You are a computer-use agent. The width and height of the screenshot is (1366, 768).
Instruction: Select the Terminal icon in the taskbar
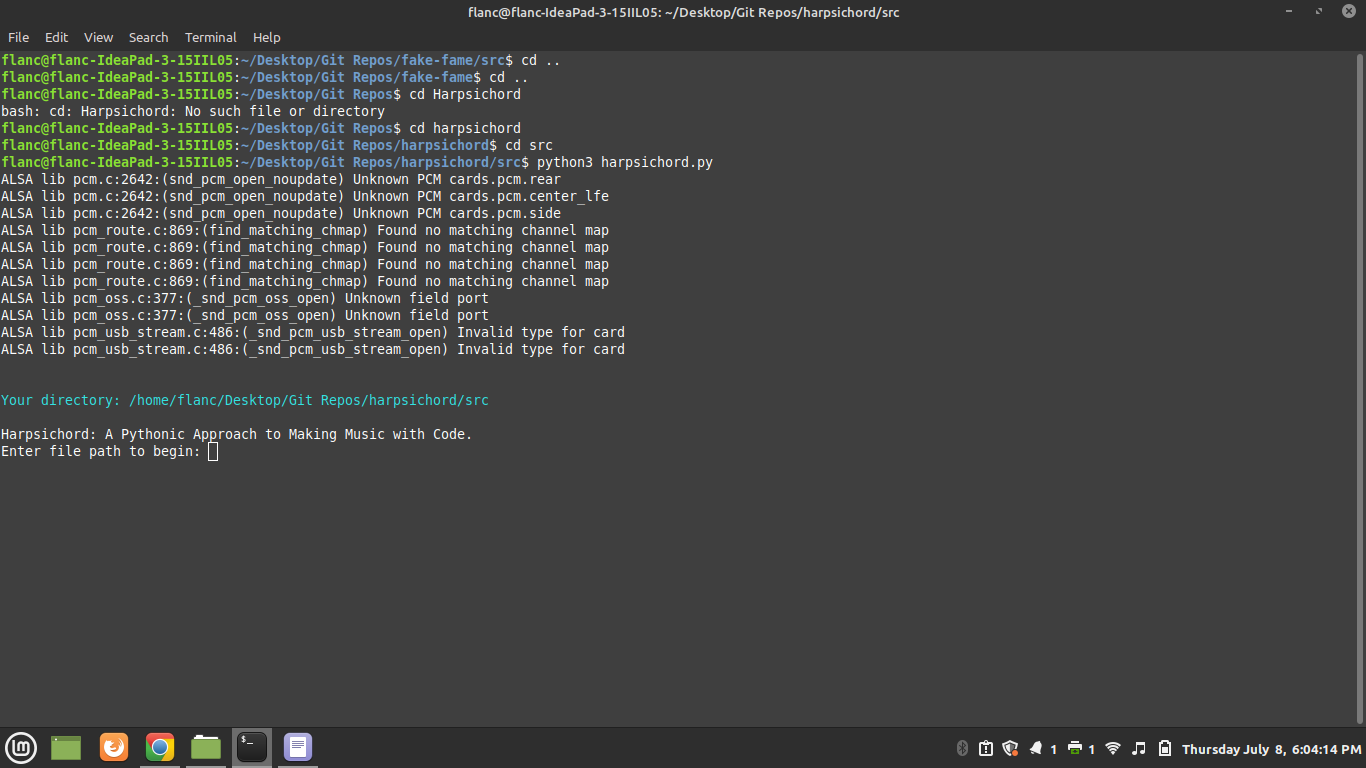pos(252,747)
